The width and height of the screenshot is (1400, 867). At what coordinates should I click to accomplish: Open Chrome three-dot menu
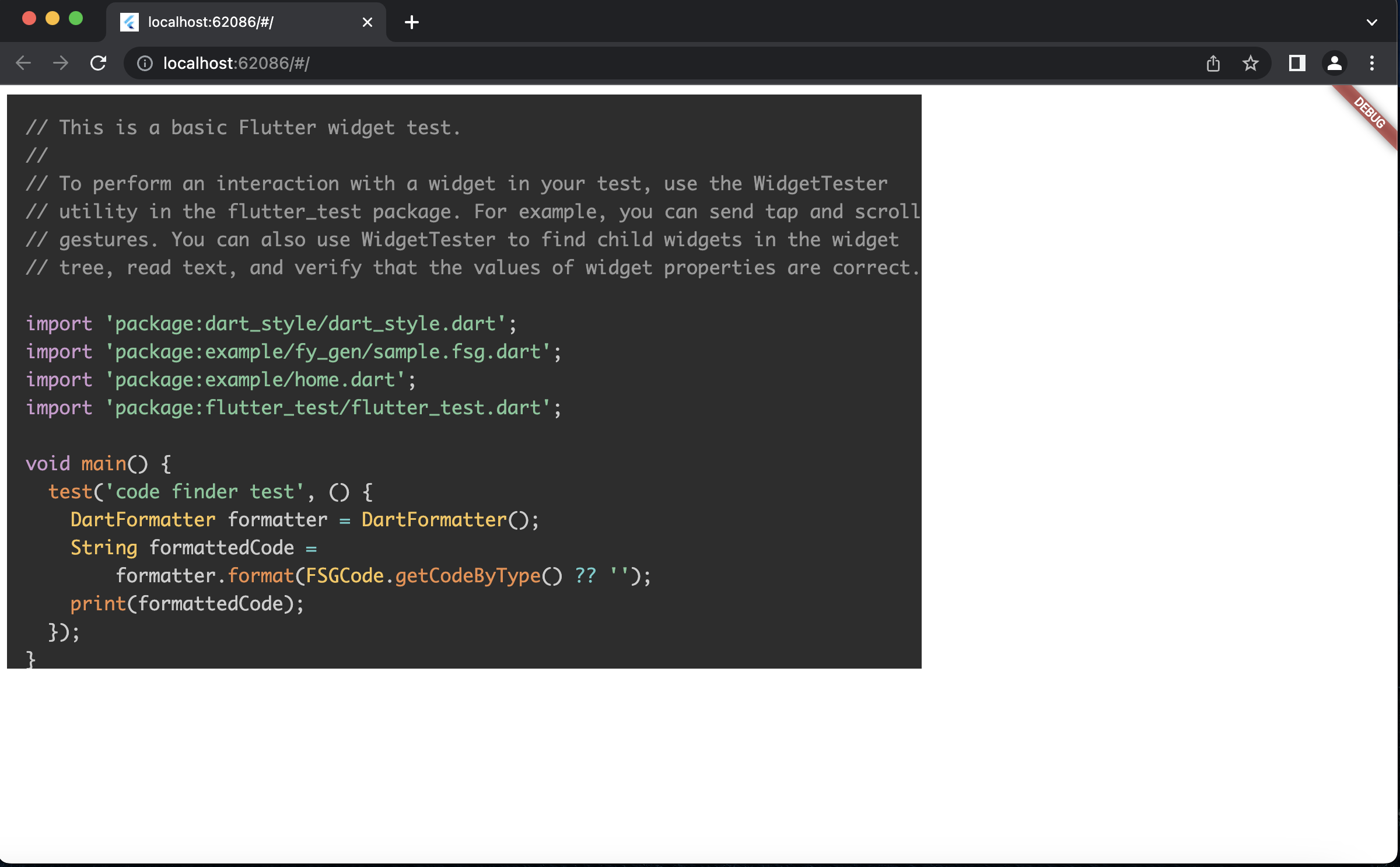coord(1372,63)
